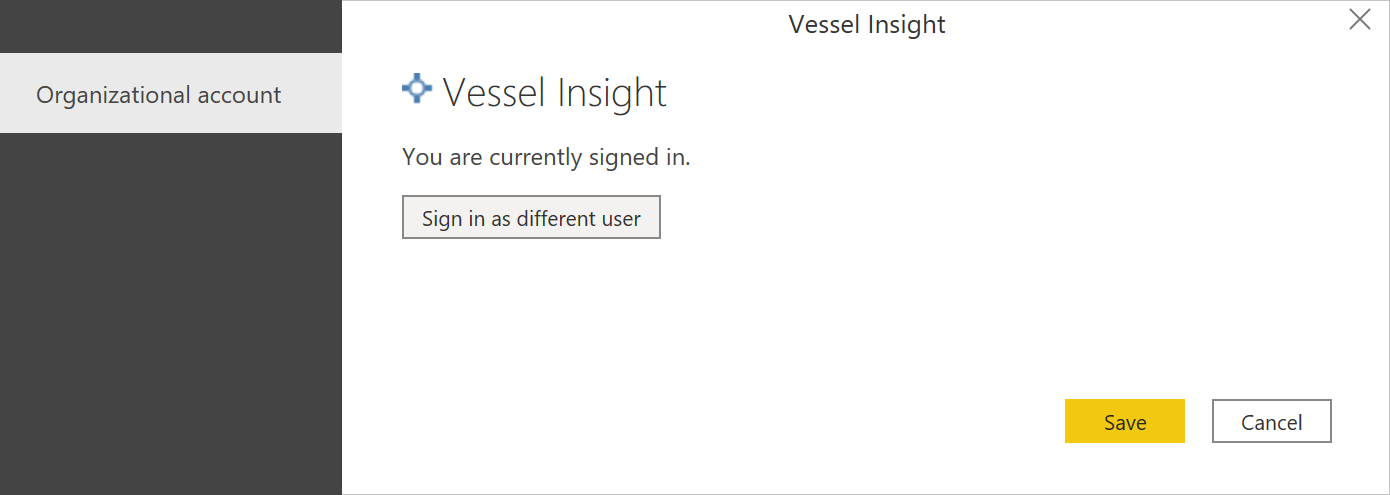
Task: Click the 'You are currently signed in' message
Action: coord(546,157)
